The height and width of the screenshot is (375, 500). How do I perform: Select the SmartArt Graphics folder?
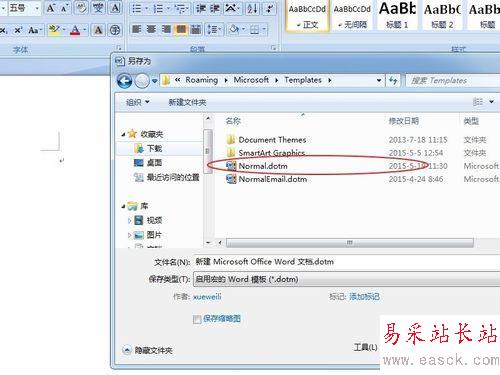point(272,153)
